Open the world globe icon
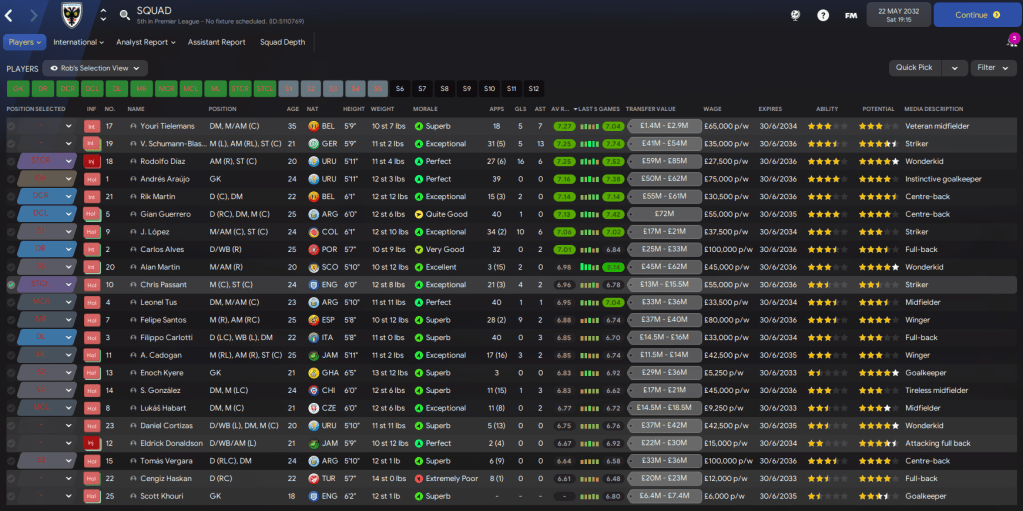Viewport: 1023px width, 511px height. coord(795,15)
